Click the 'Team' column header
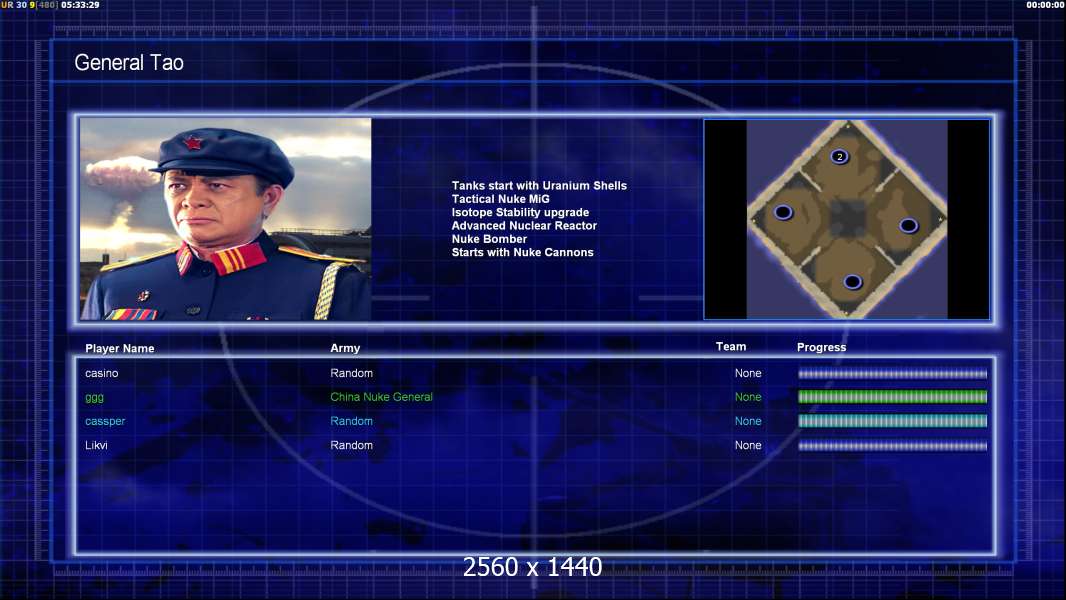Image resolution: width=1066 pixels, height=600 pixels. pos(731,347)
